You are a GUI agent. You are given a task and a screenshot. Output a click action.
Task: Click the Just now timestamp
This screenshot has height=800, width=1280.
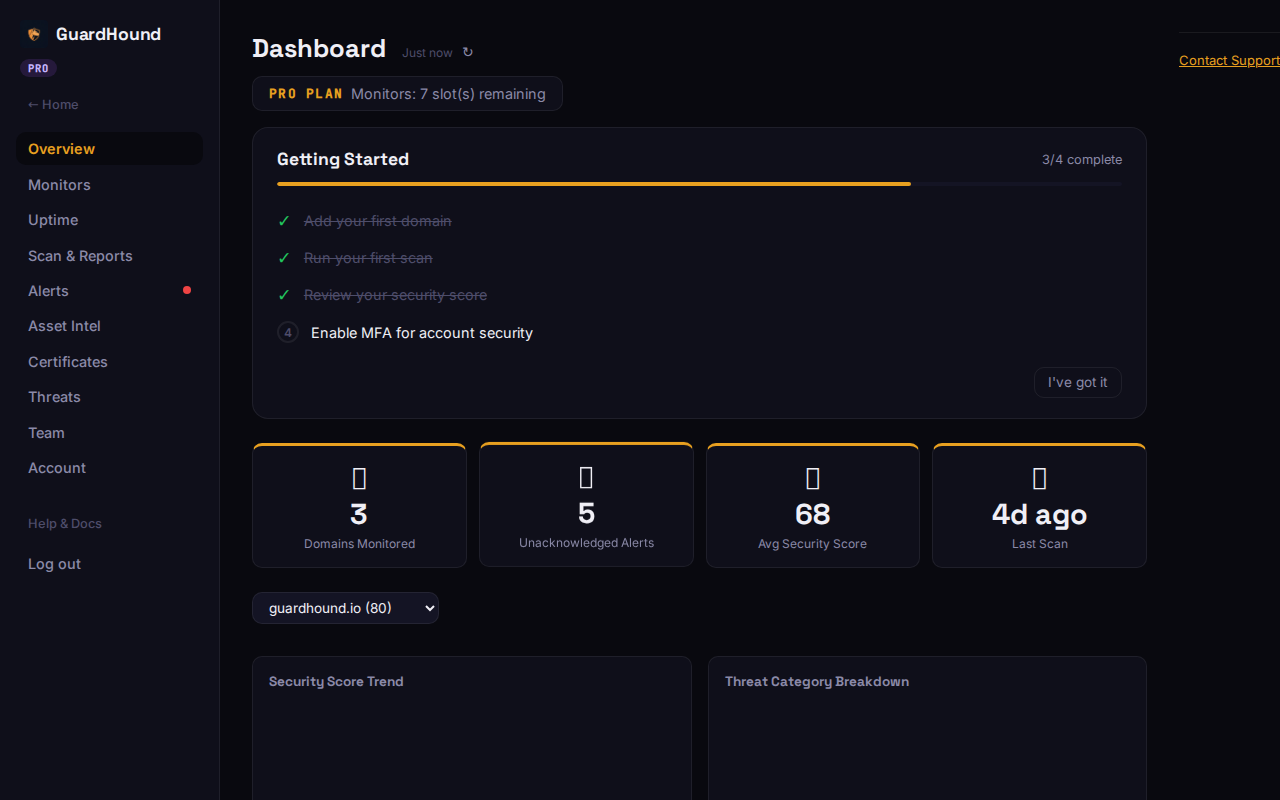427,53
